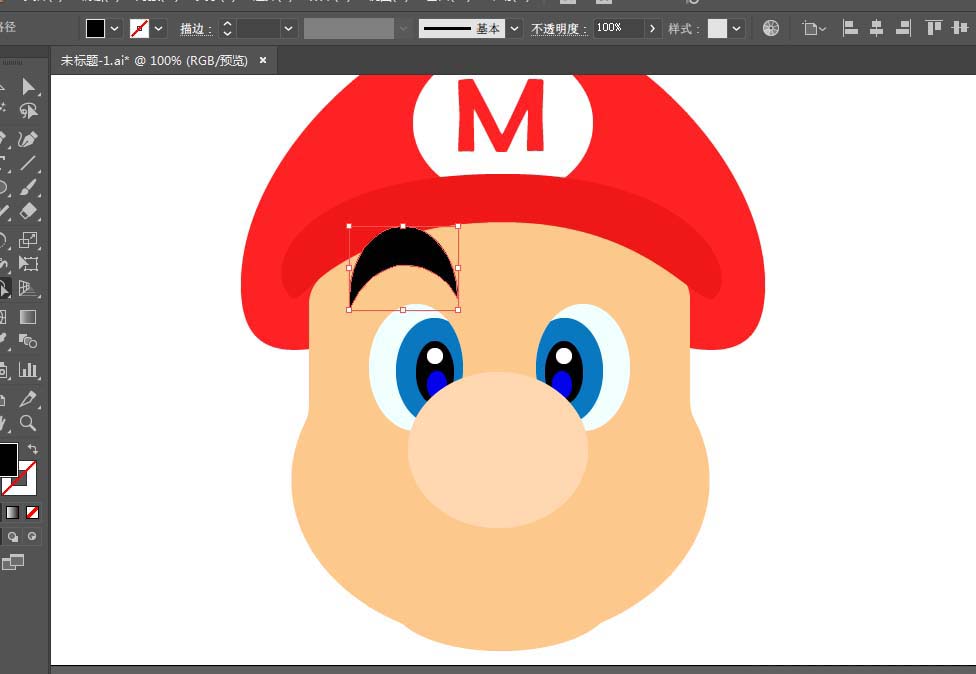The image size is (976, 674).
Task: Click the variable width profile box
Action: pyautogui.click(x=349, y=28)
